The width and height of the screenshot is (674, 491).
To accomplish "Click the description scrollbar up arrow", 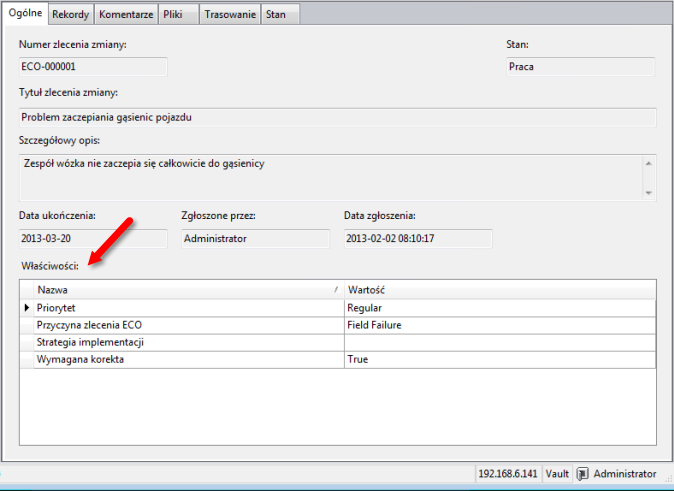I will pyautogui.click(x=649, y=163).
